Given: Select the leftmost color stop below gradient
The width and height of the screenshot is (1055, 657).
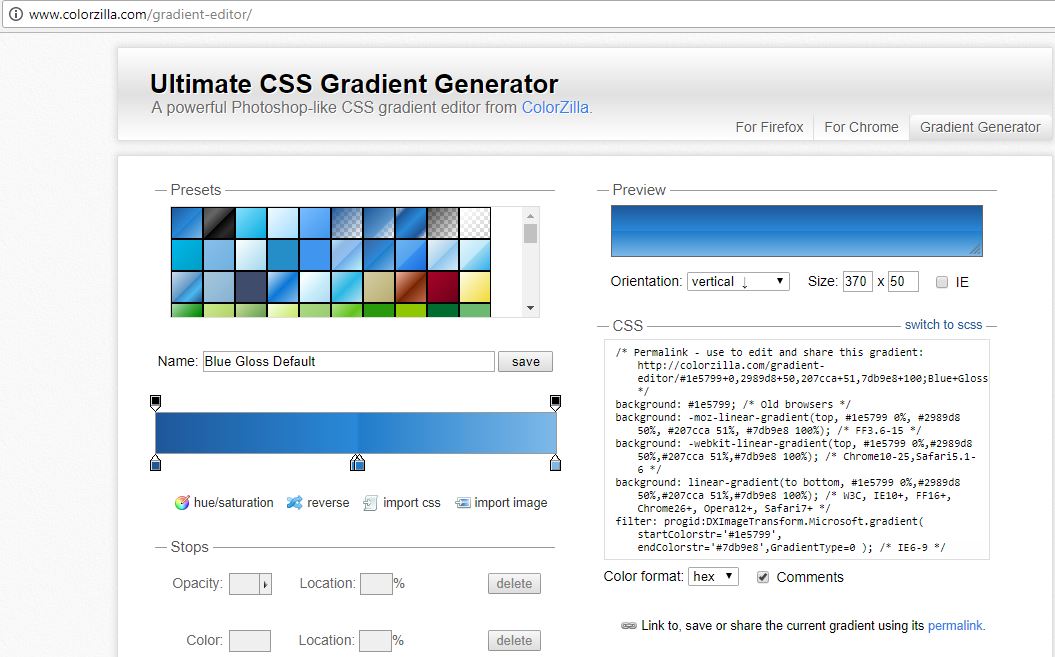Looking at the screenshot, I should tap(155, 463).
